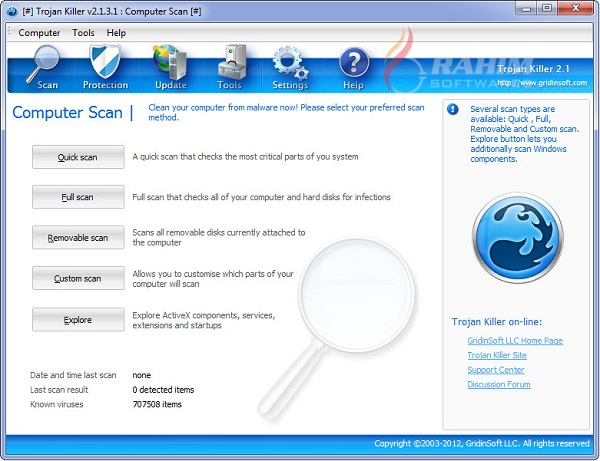Viewport: 600px width, 461px height.
Task: Click the '0 detected items' value
Action: coord(163,390)
